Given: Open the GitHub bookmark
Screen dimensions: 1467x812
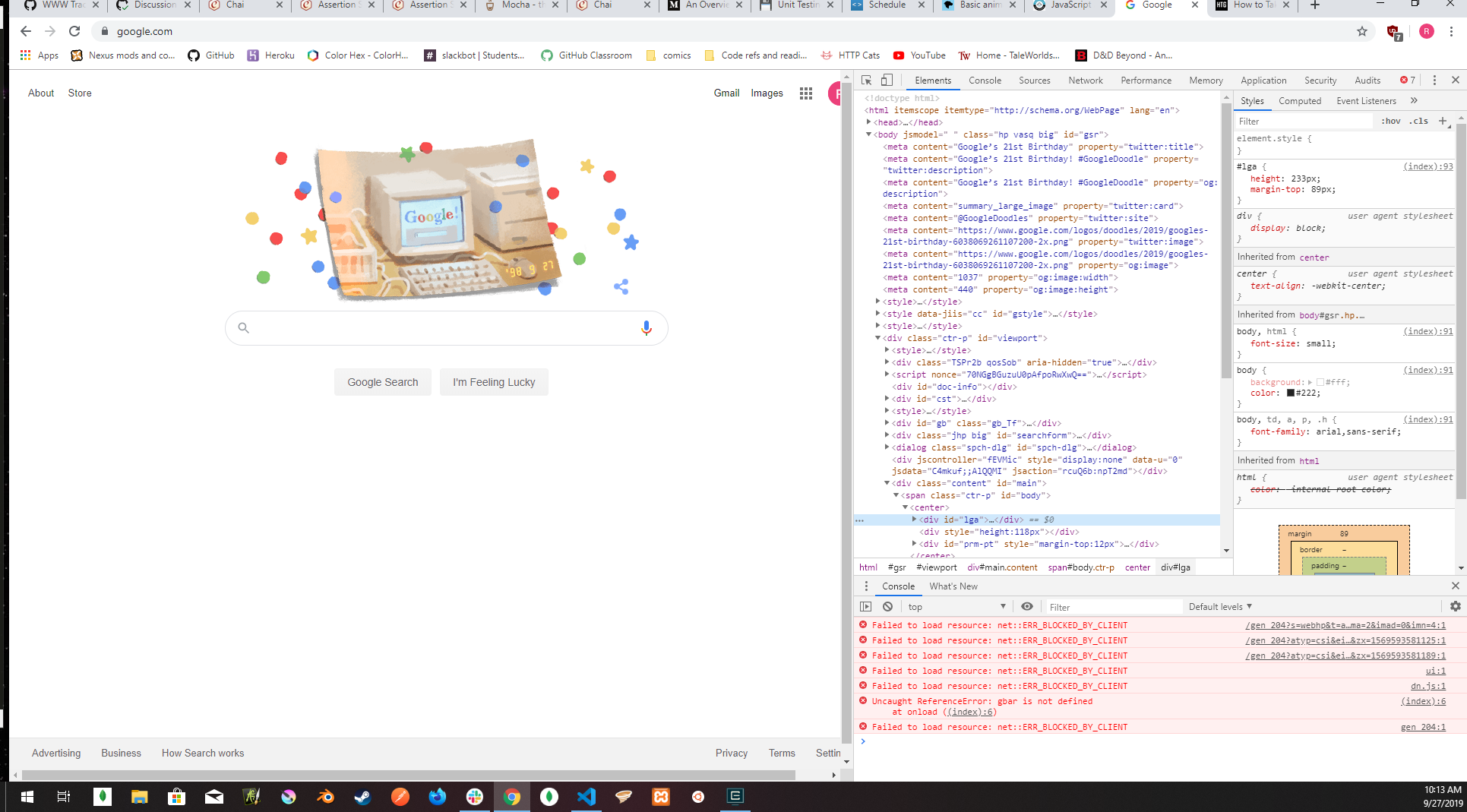Looking at the screenshot, I should tap(211, 55).
